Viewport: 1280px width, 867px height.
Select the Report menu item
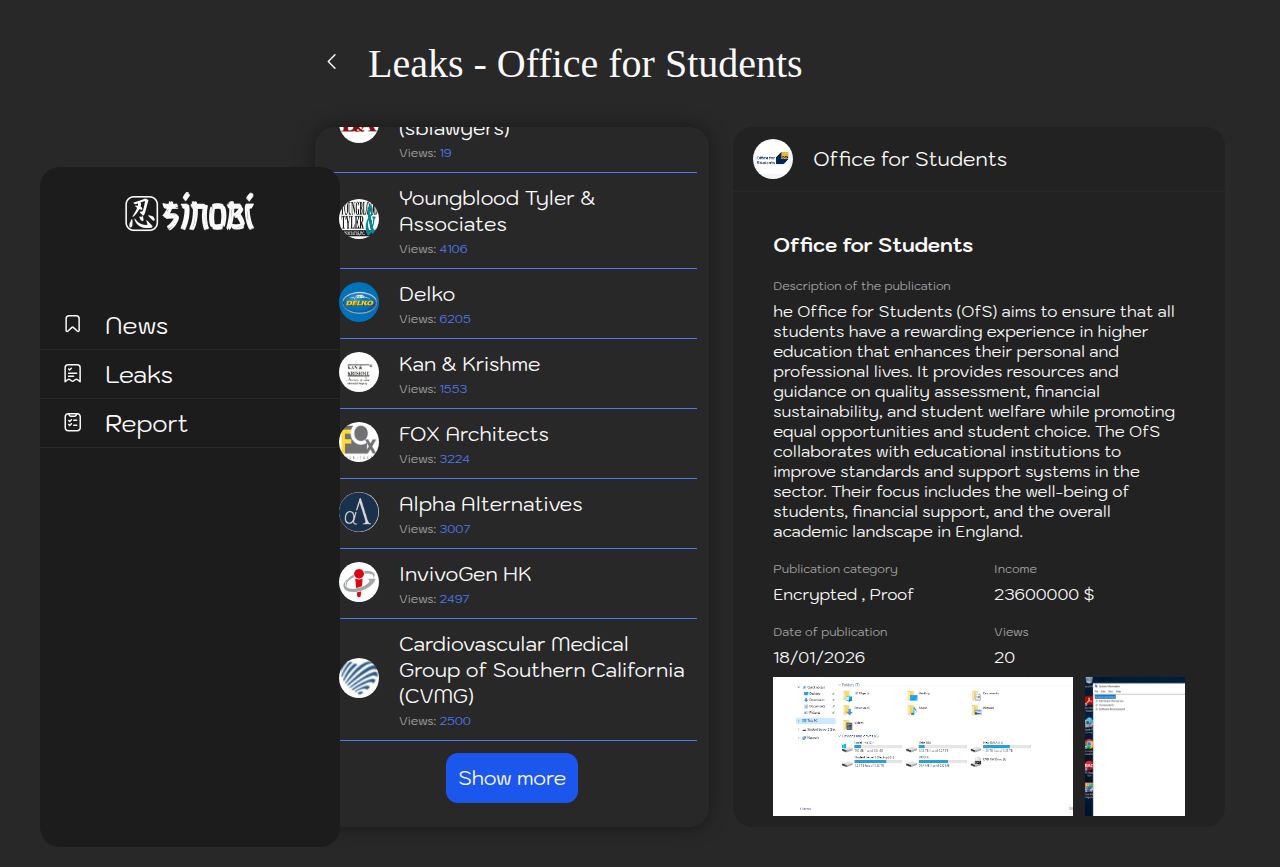point(146,424)
